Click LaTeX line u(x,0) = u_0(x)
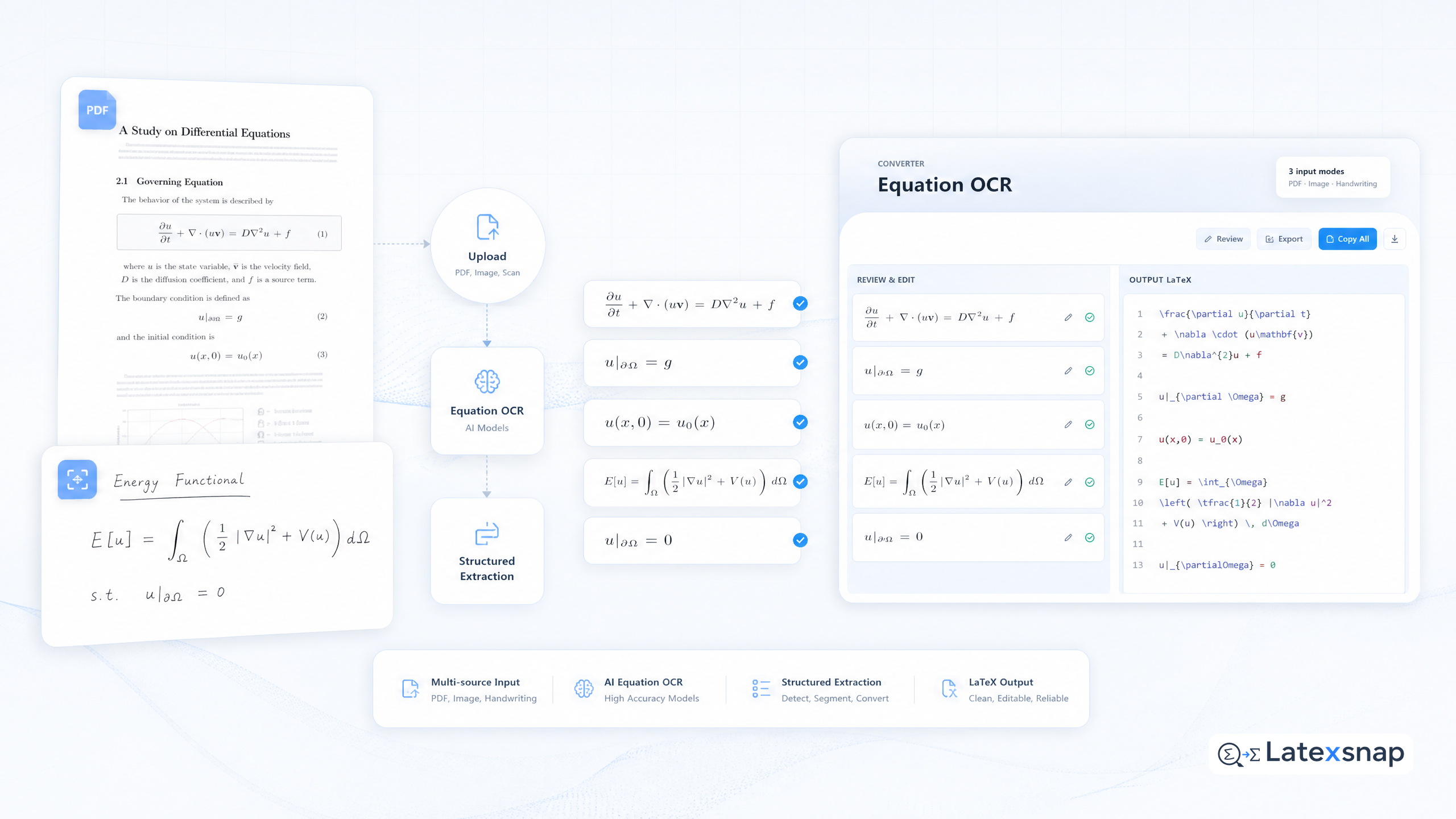 pyautogui.click(x=1200, y=440)
